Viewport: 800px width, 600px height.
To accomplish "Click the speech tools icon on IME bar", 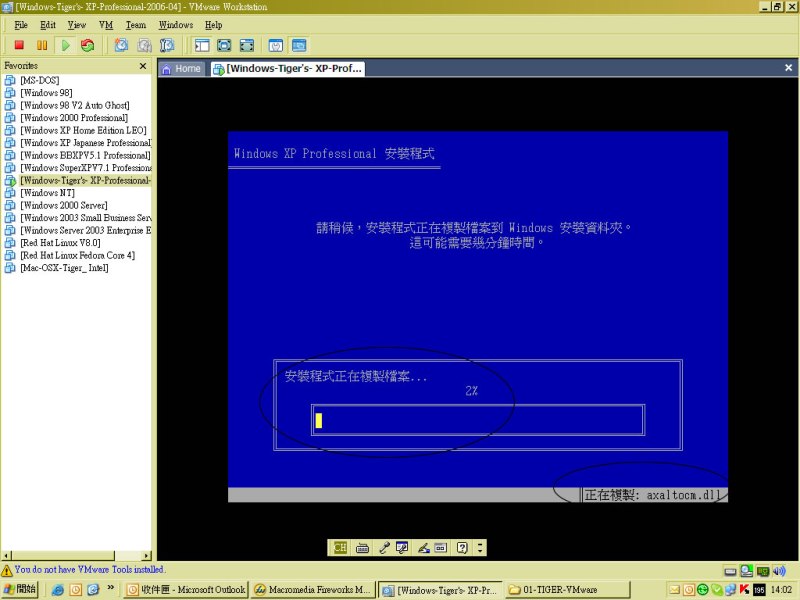I will [403, 548].
